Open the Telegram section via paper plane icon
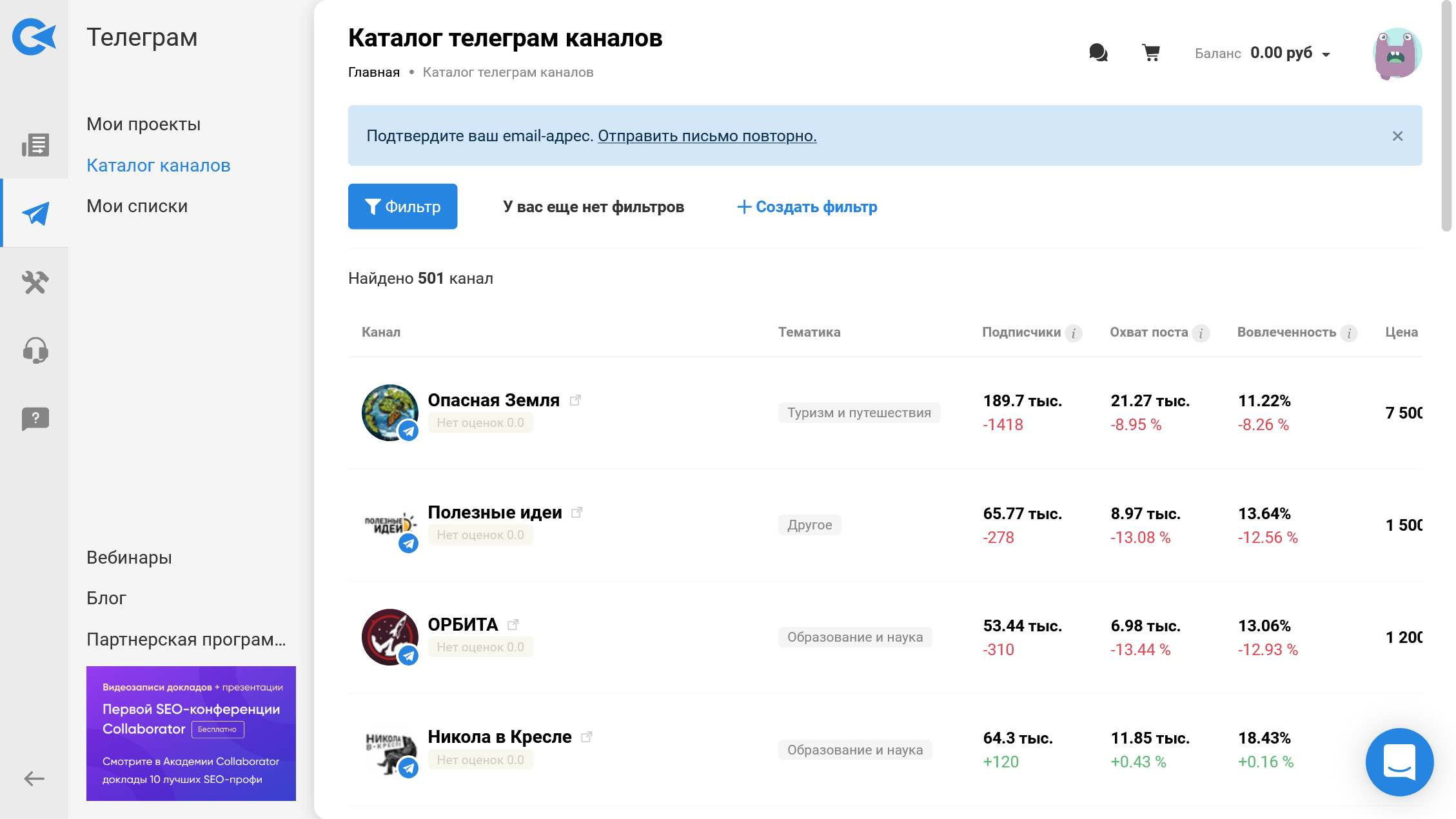Screen dimensions: 1456x819 35,213
